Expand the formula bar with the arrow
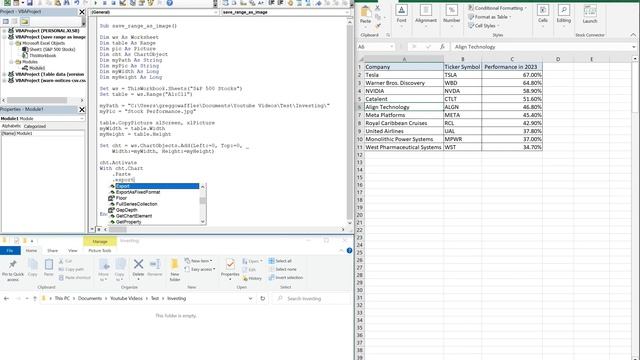Screen dimensions: 640x360 point(633,47)
